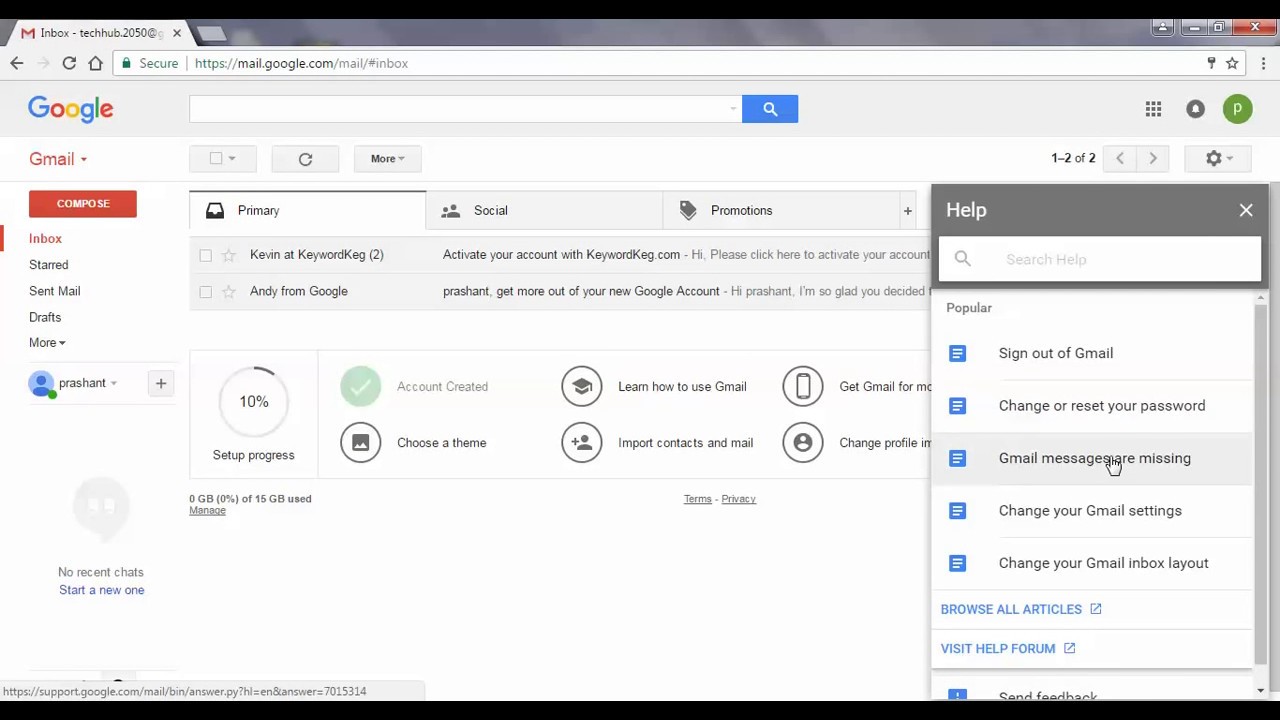Click the Change profile image icon
Viewport: 1280px width, 720px height.
click(x=803, y=443)
